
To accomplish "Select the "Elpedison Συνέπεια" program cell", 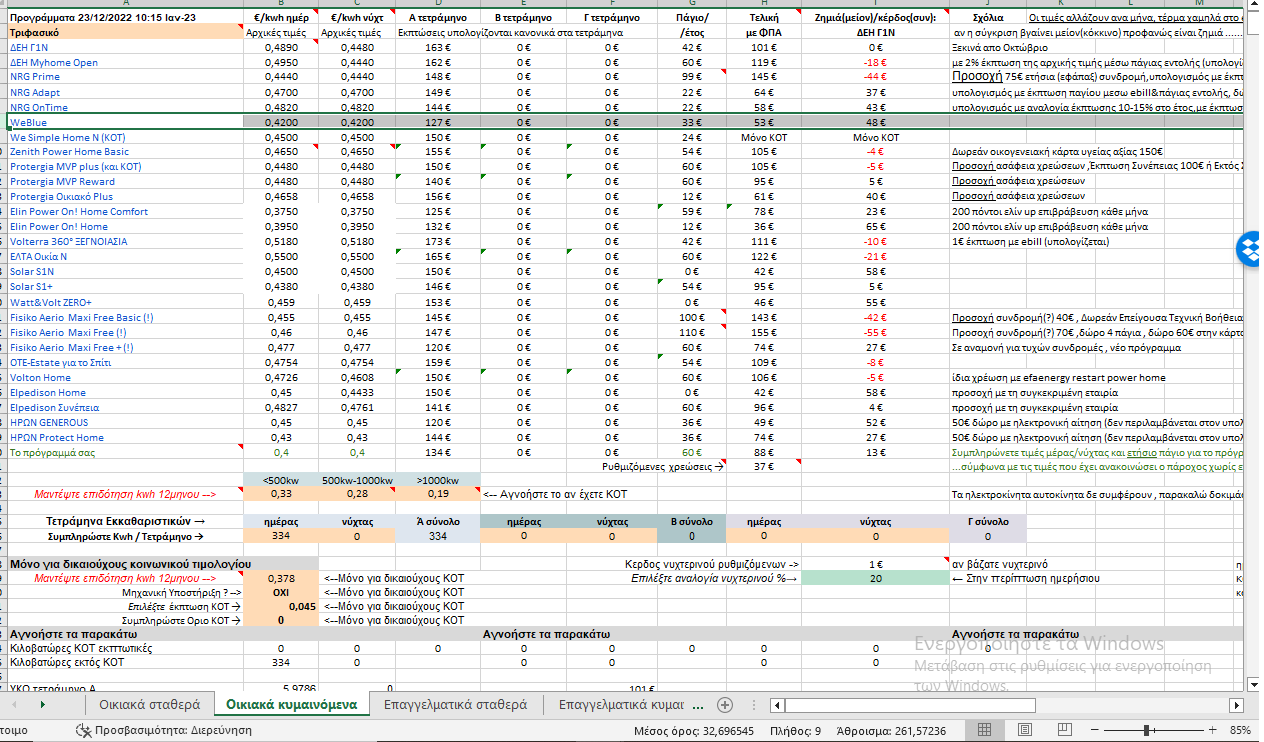I will click(125, 408).
